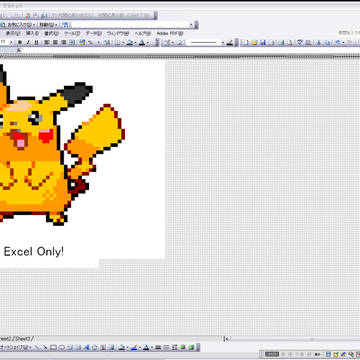Open the font size dropdown
Image resolution: width=360 pixels, height=360 pixels.
tap(11, 42)
